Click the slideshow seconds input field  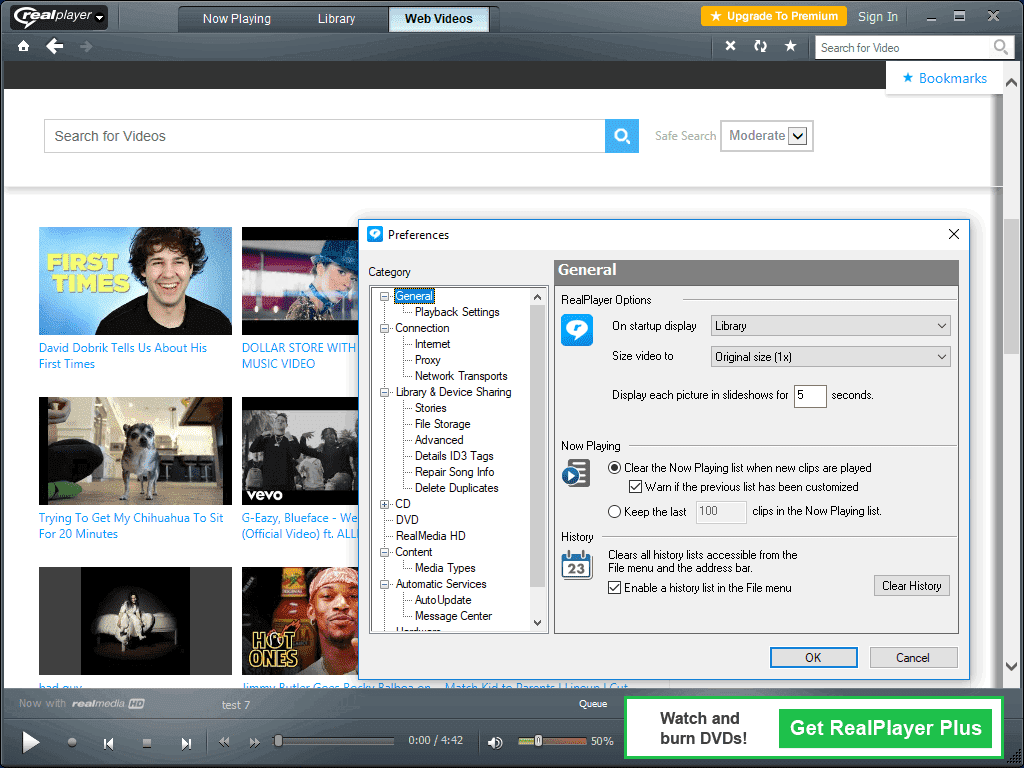810,396
